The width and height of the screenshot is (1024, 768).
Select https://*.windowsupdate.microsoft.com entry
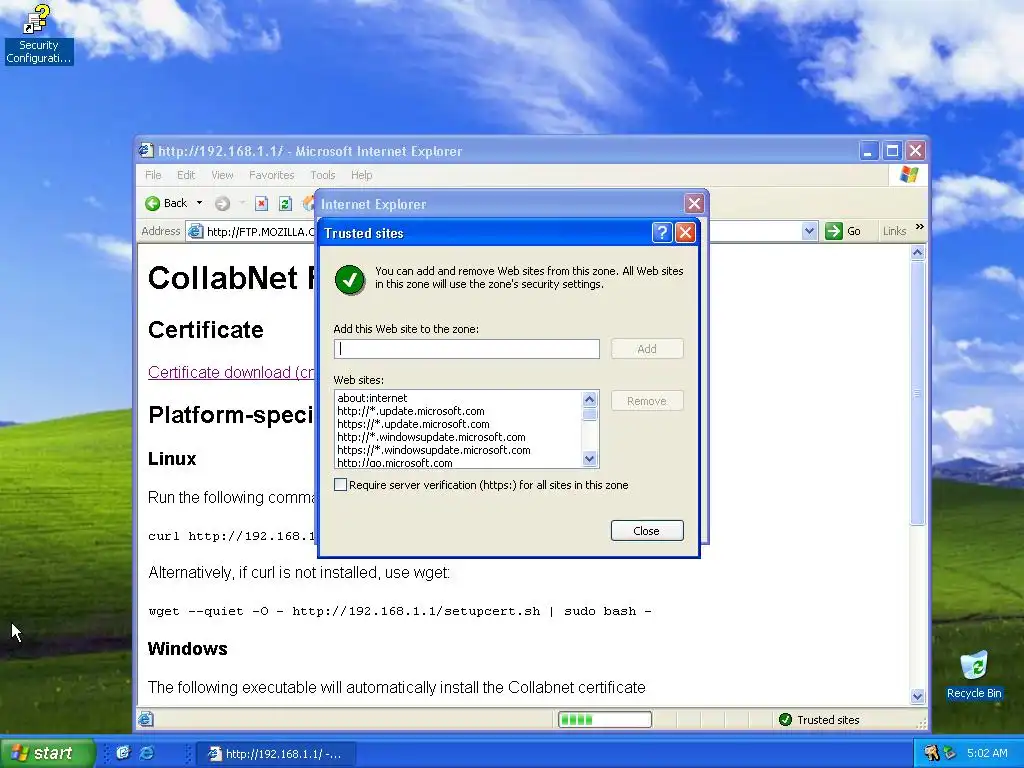click(x=434, y=450)
